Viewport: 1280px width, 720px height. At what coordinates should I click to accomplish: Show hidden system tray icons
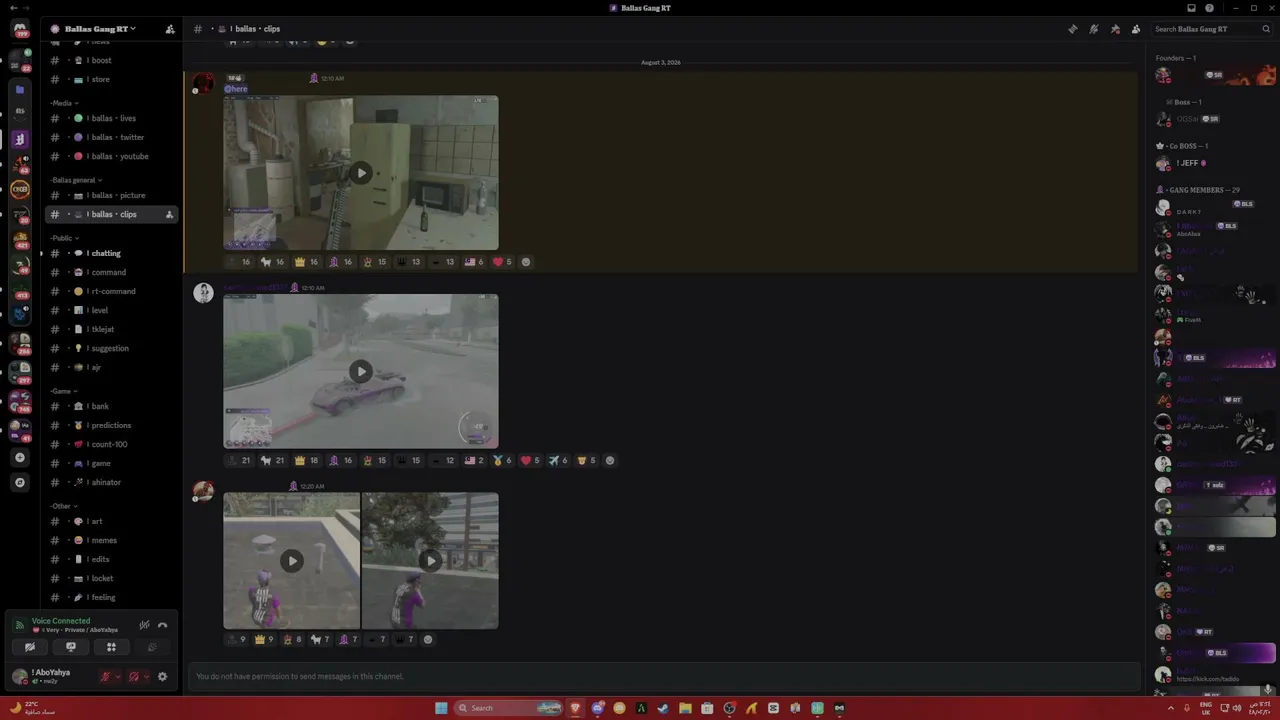[1171, 708]
